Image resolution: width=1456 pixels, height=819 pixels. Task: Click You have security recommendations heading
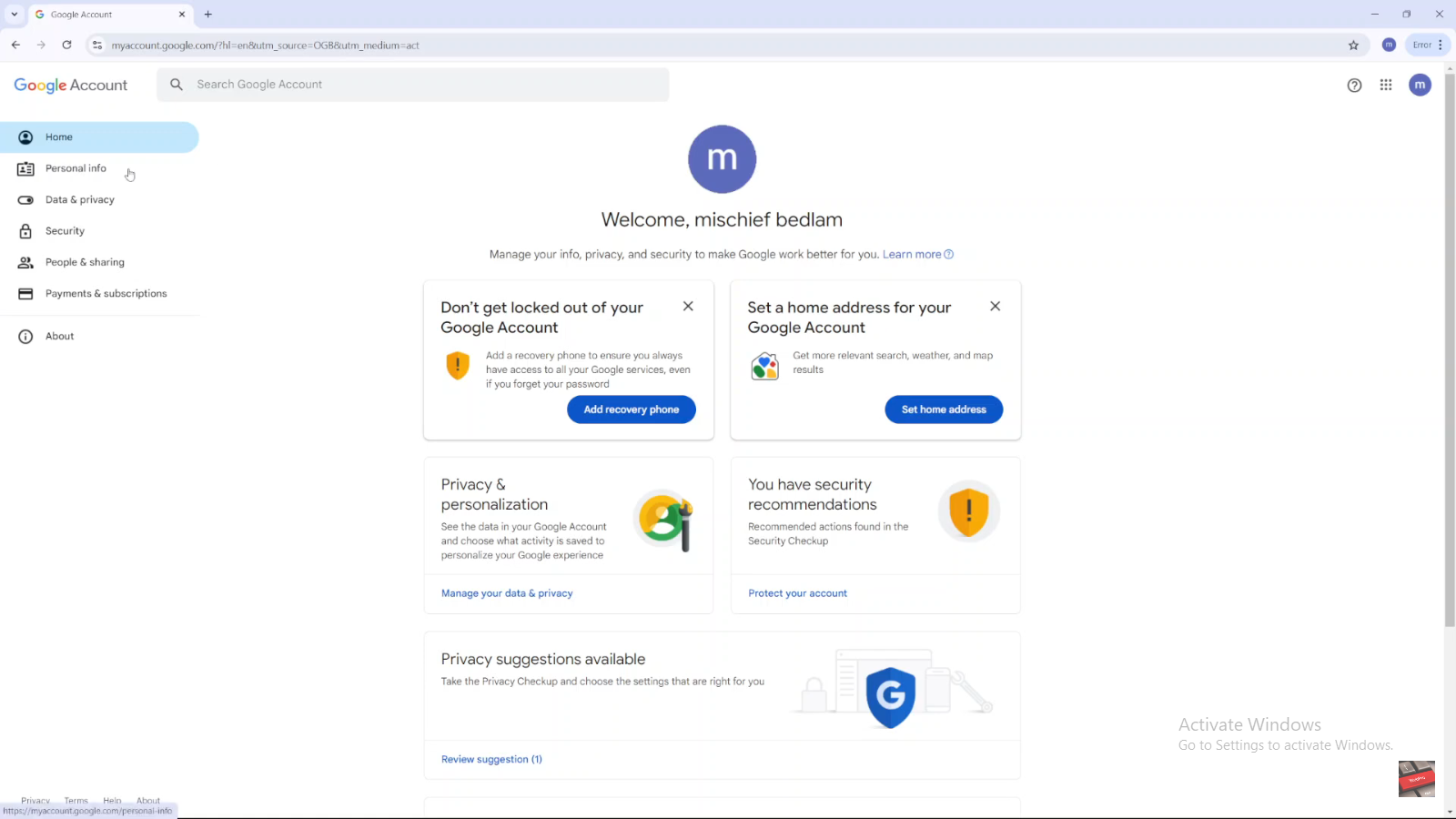(813, 495)
